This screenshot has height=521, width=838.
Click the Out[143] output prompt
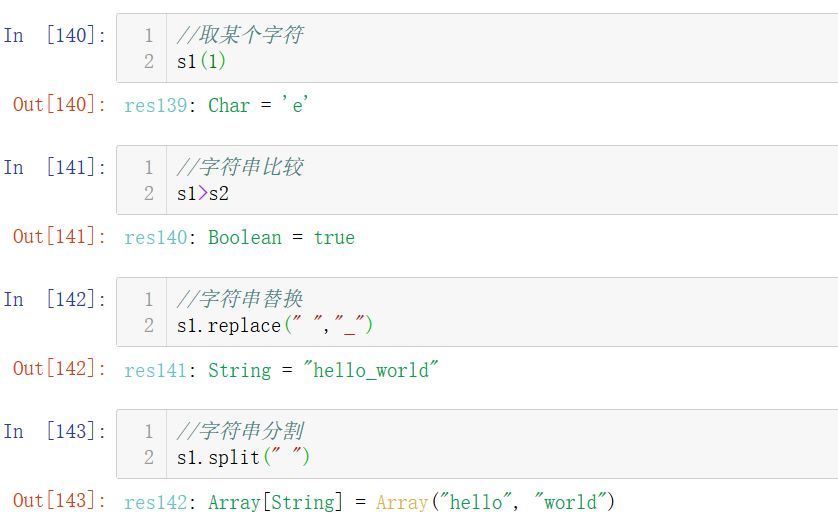[x=58, y=501]
